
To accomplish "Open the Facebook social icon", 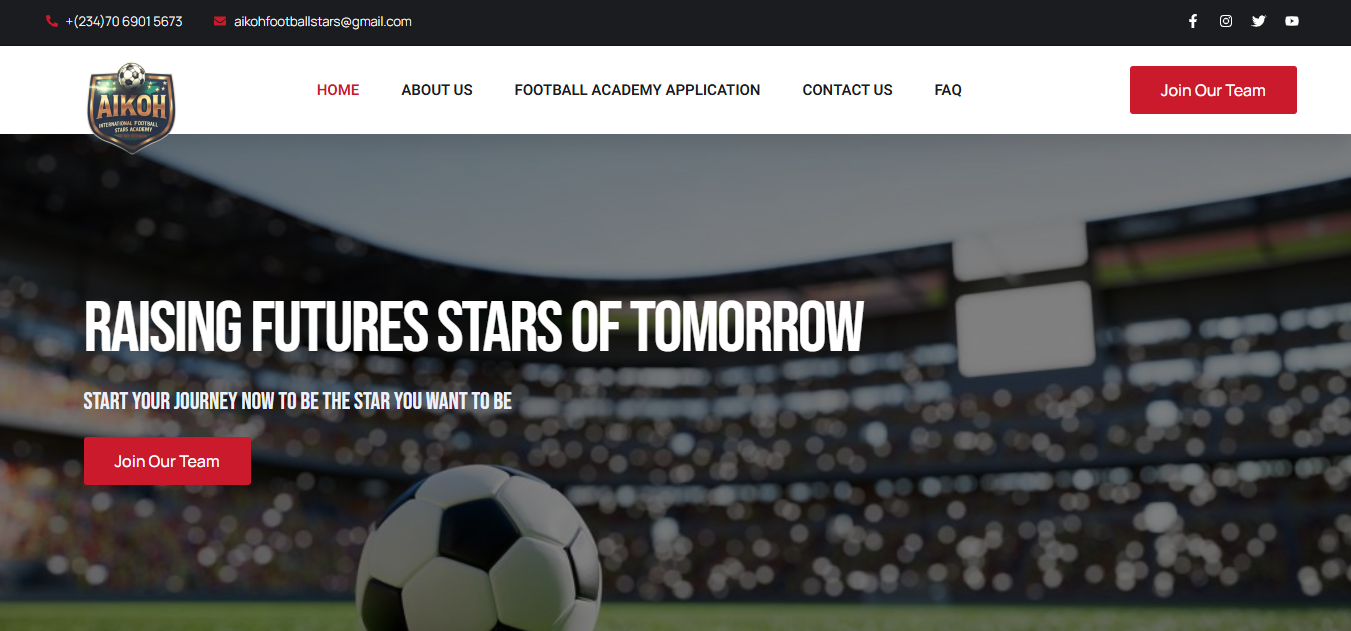I will pyautogui.click(x=1192, y=21).
